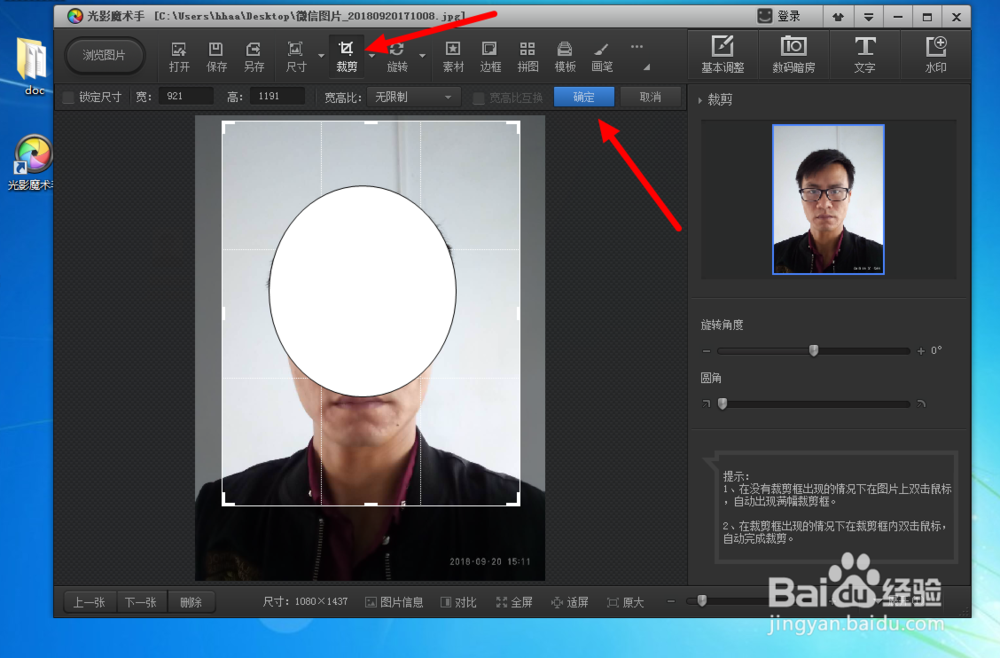This screenshot has height=658, width=1000.
Task: Open the 打开 (open file) tool
Action: [x=179, y=56]
